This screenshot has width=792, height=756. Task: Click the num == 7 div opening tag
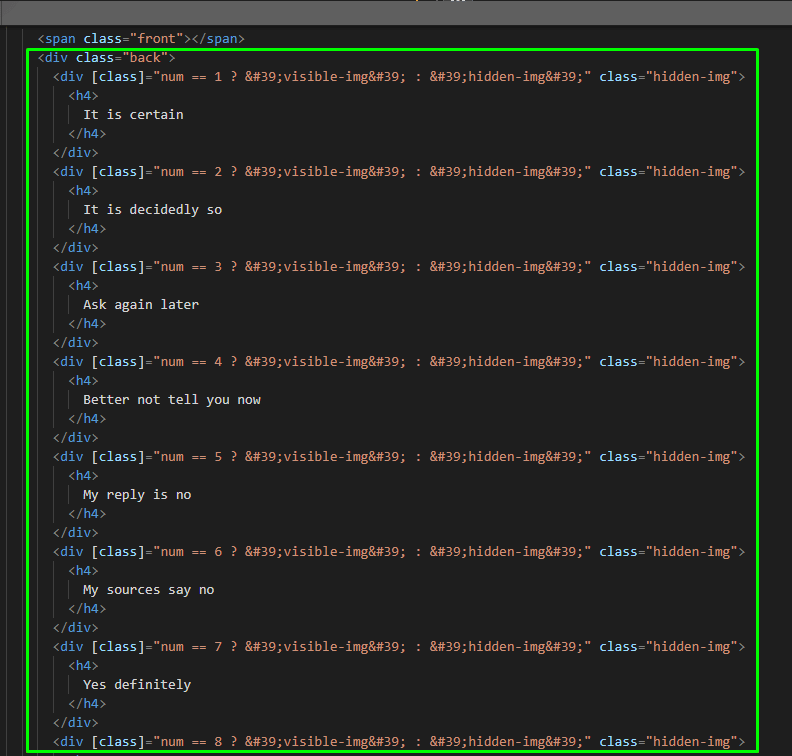70,647
